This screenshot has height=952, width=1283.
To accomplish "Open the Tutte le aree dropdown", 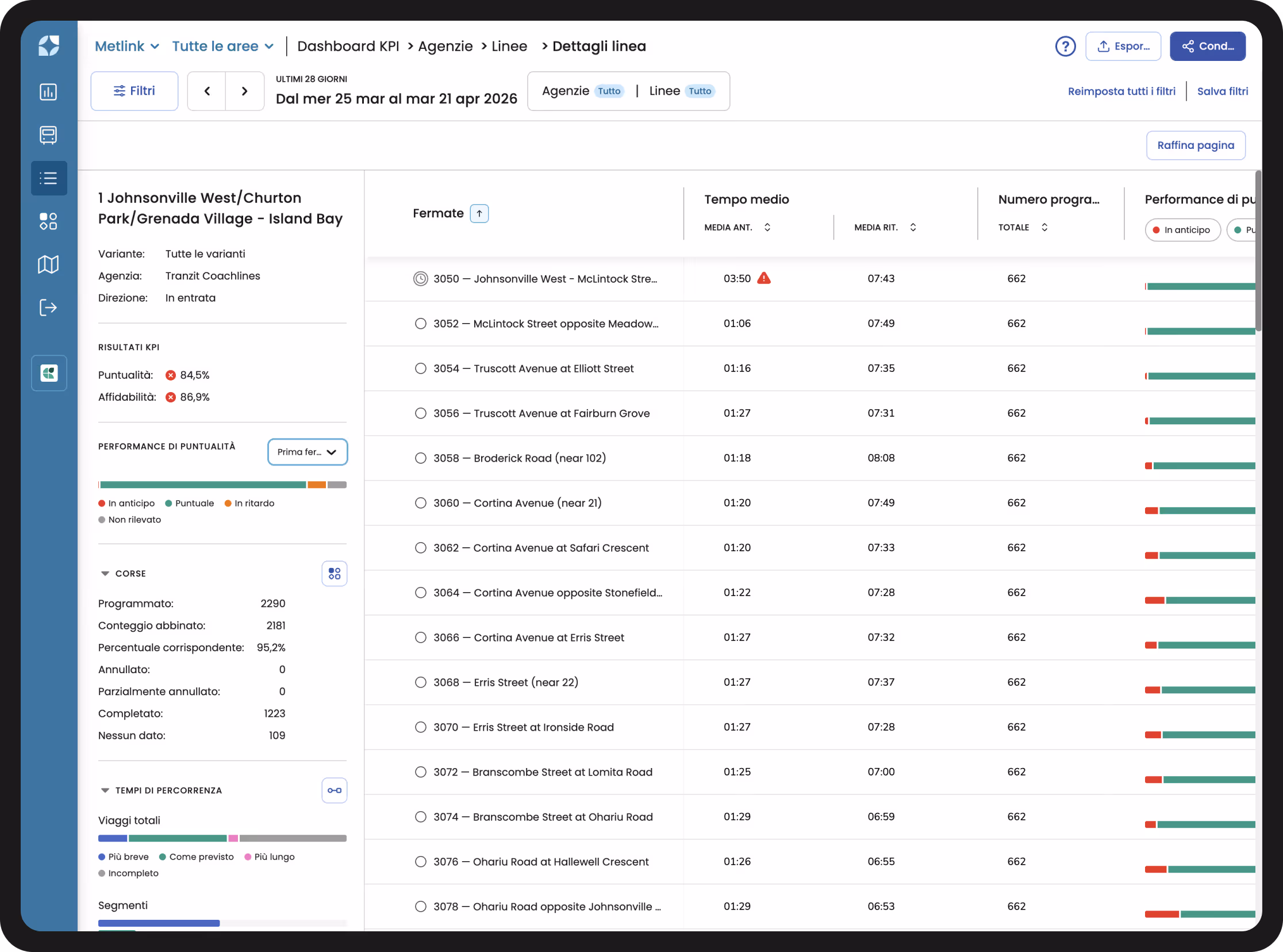I will [x=223, y=46].
